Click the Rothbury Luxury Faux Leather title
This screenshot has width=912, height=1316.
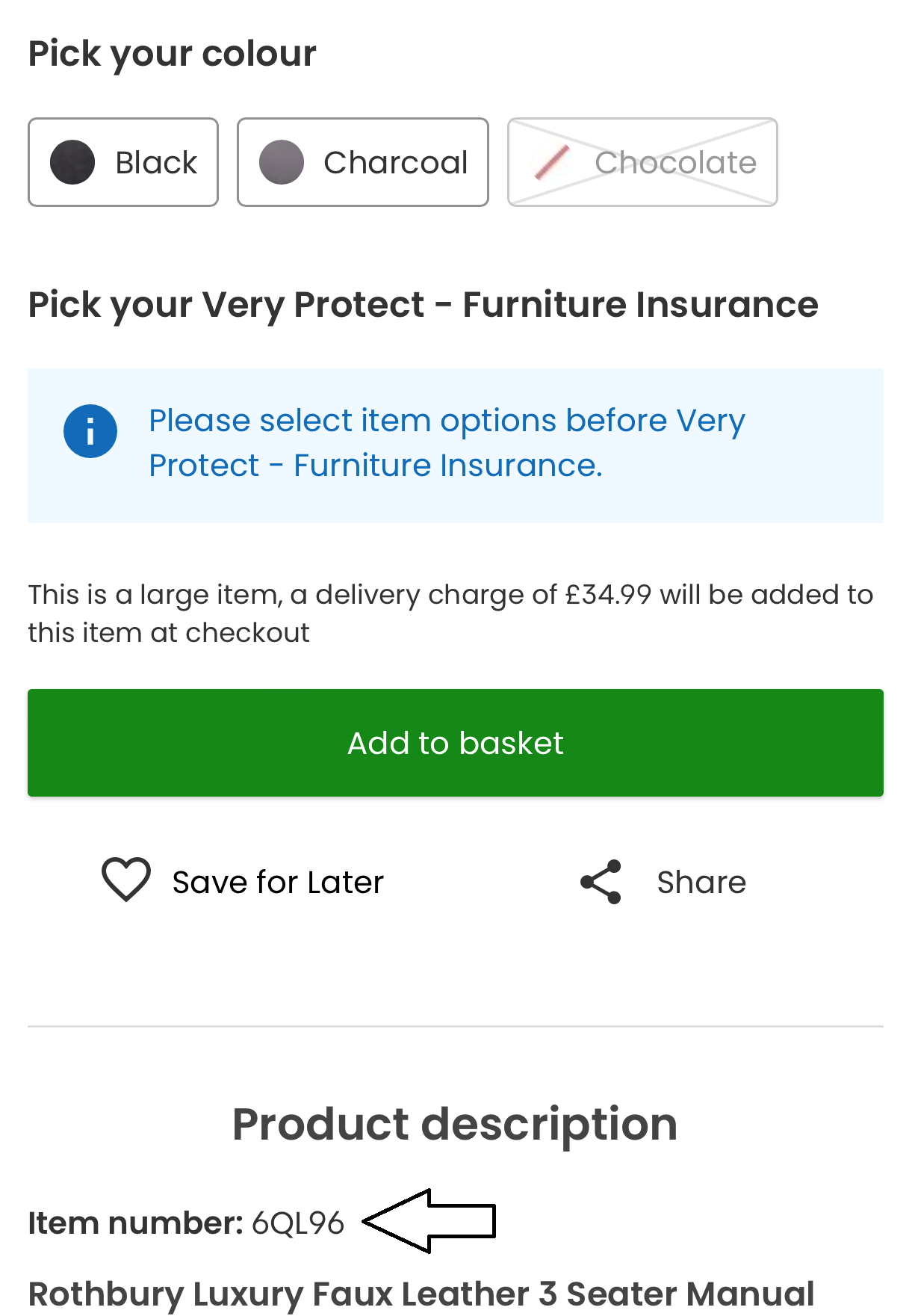click(421, 1294)
